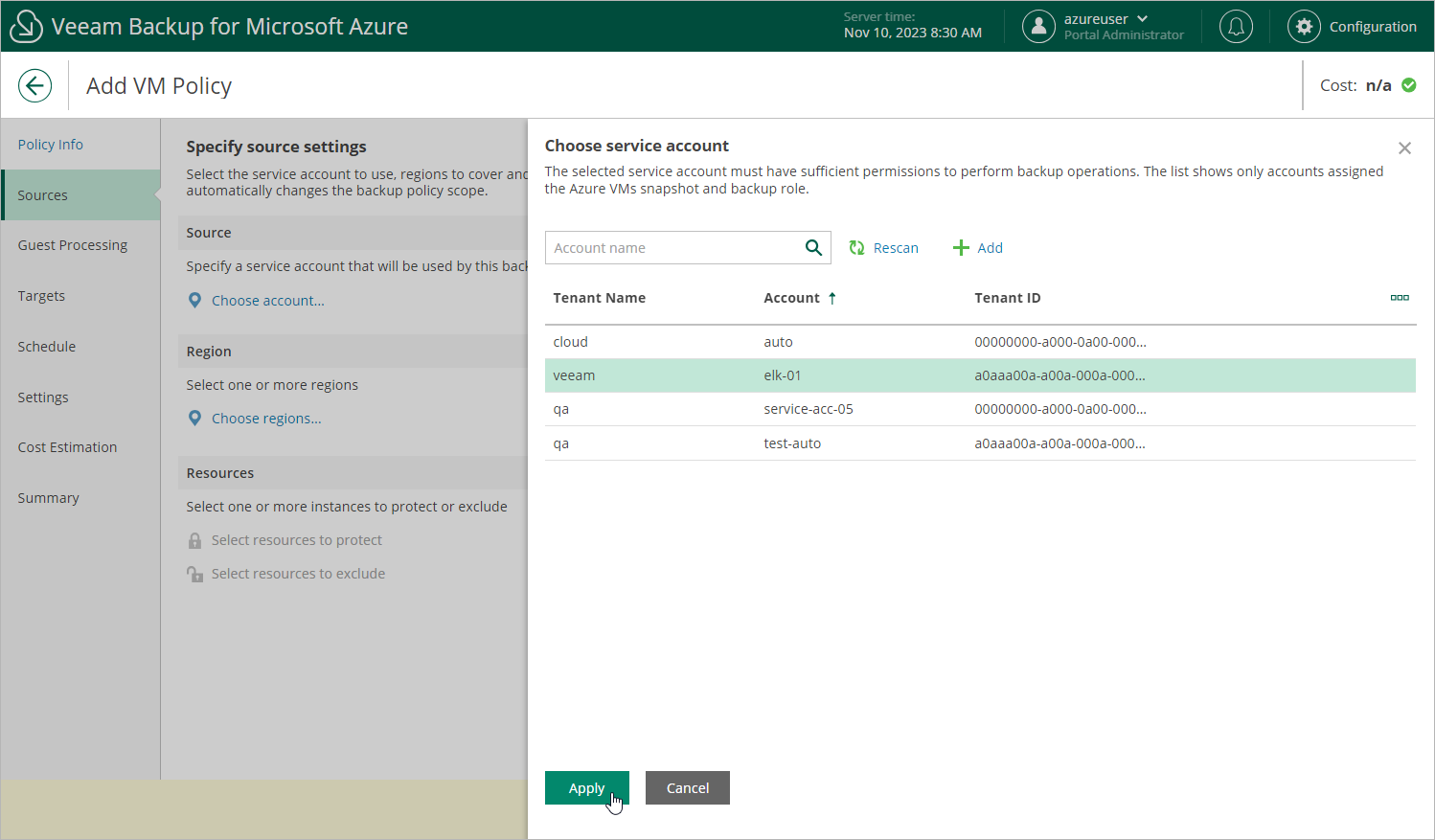Click the Account column header
Image resolution: width=1435 pixels, height=840 pixels.
pos(791,298)
